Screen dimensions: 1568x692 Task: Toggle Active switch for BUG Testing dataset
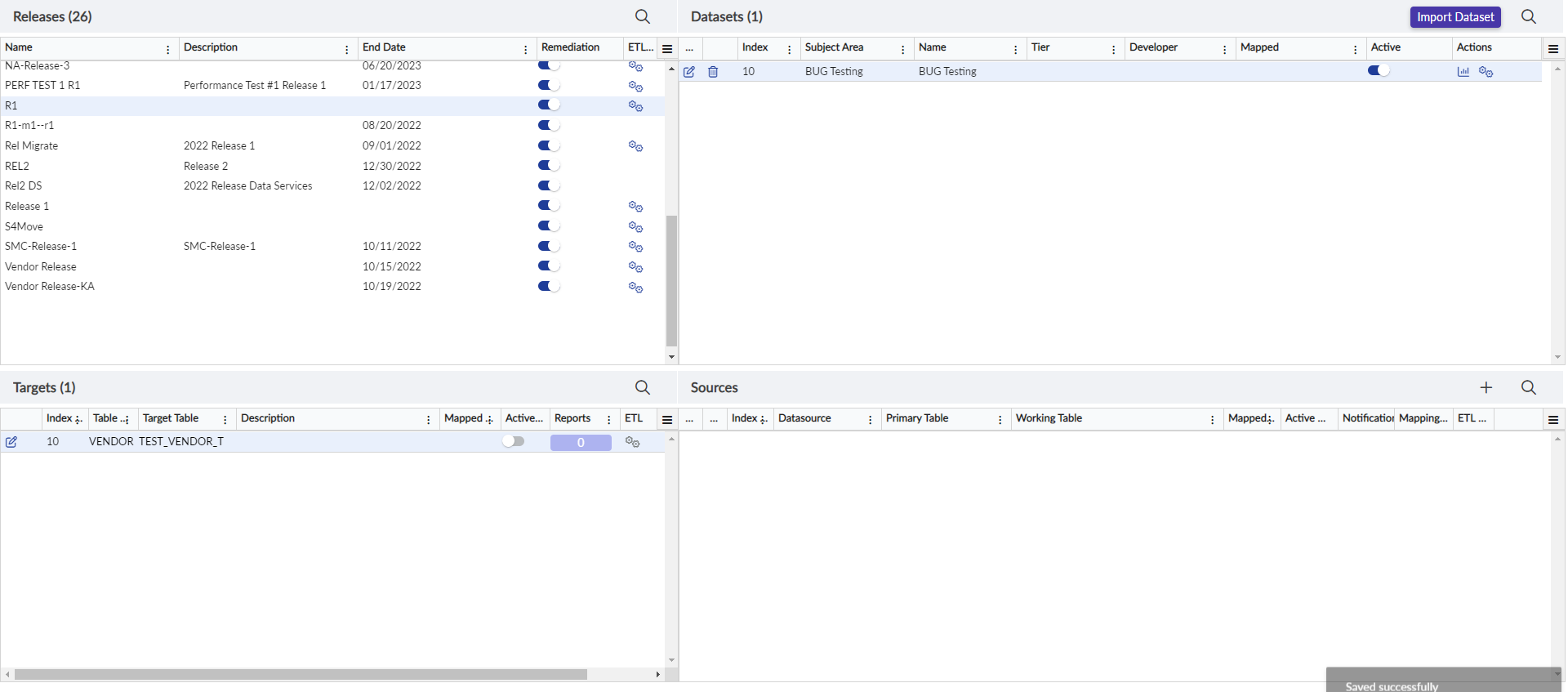pyautogui.click(x=1379, y=70)
